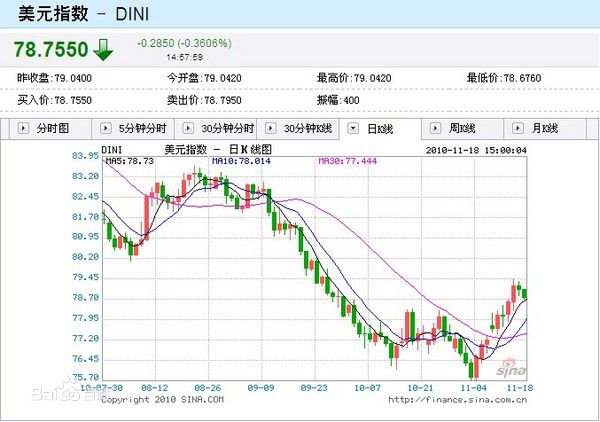Screen dimensions: 600x422
Task: Click the 10-07 date axis label
Action: click(x=367, y=388)
